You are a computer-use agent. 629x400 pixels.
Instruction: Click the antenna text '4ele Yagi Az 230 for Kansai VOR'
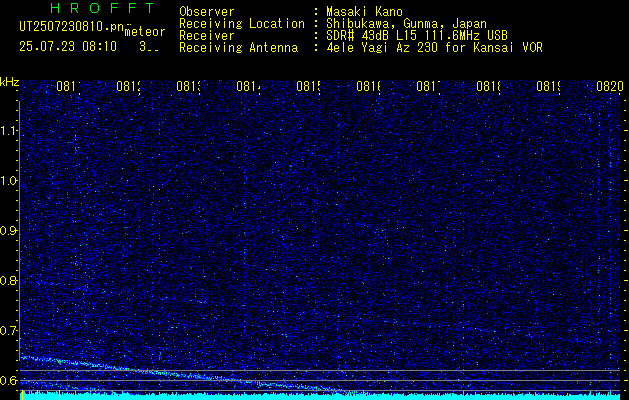[x=434, y=48]
